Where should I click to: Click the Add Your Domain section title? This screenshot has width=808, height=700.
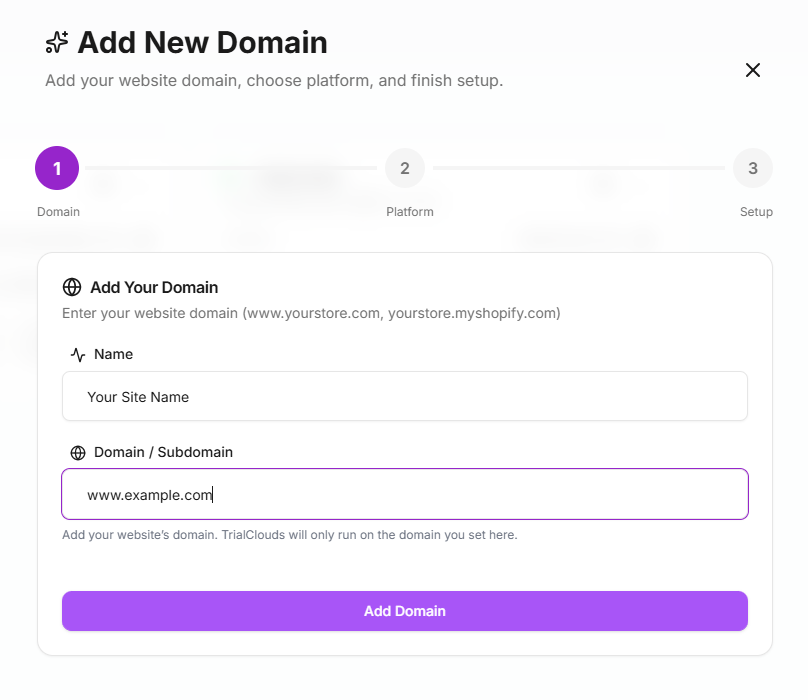point(154,287)
